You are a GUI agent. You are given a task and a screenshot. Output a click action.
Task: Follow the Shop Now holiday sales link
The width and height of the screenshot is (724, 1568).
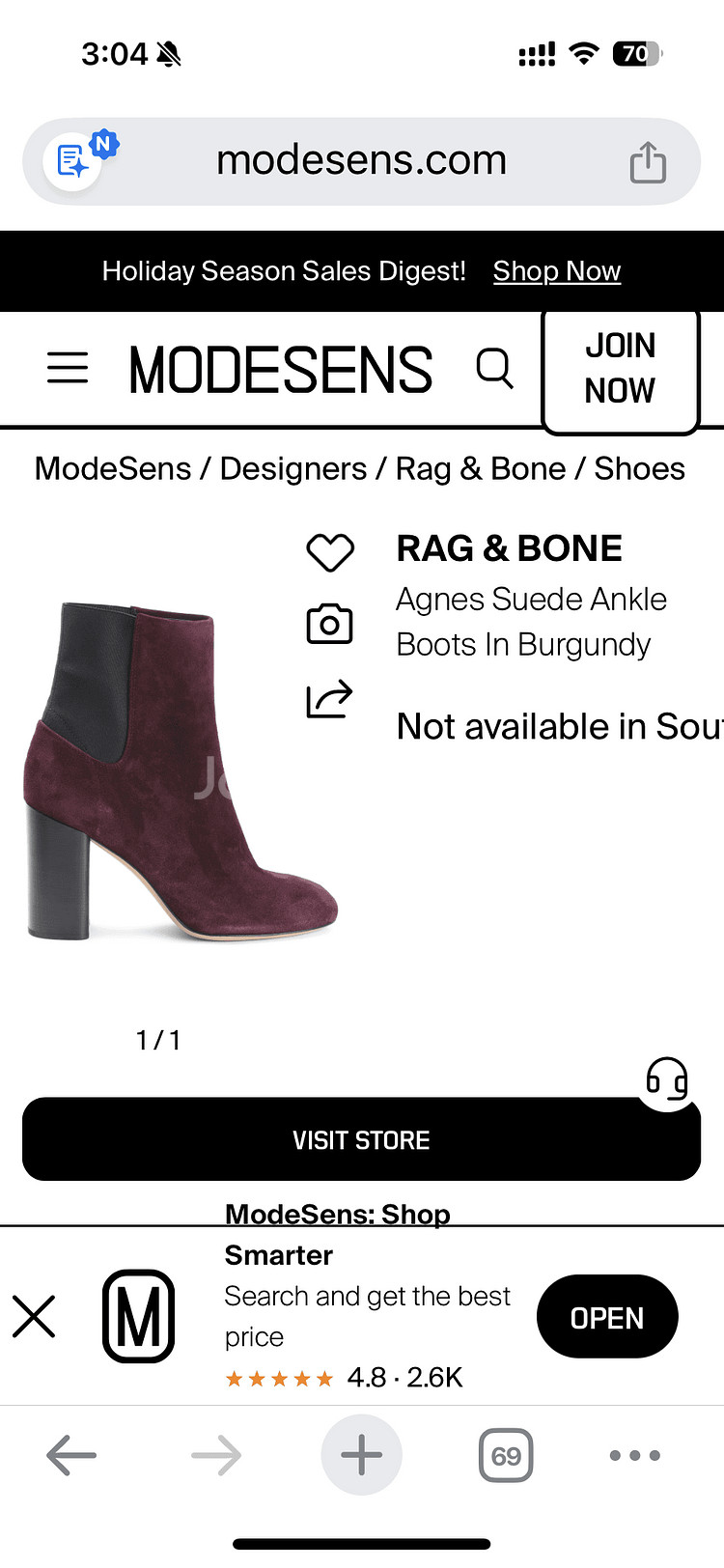(x=556, y=271)
